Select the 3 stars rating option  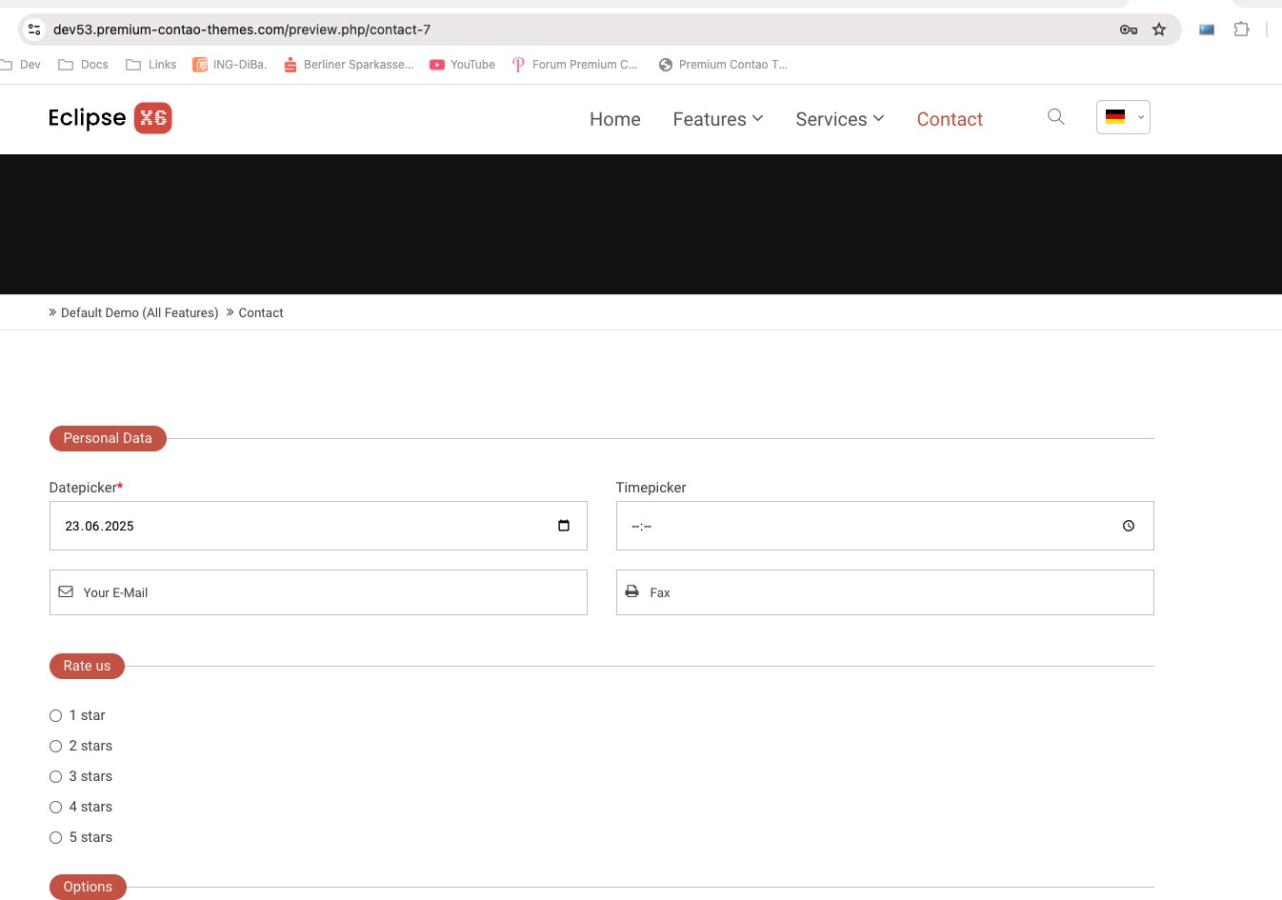(55, 777)
